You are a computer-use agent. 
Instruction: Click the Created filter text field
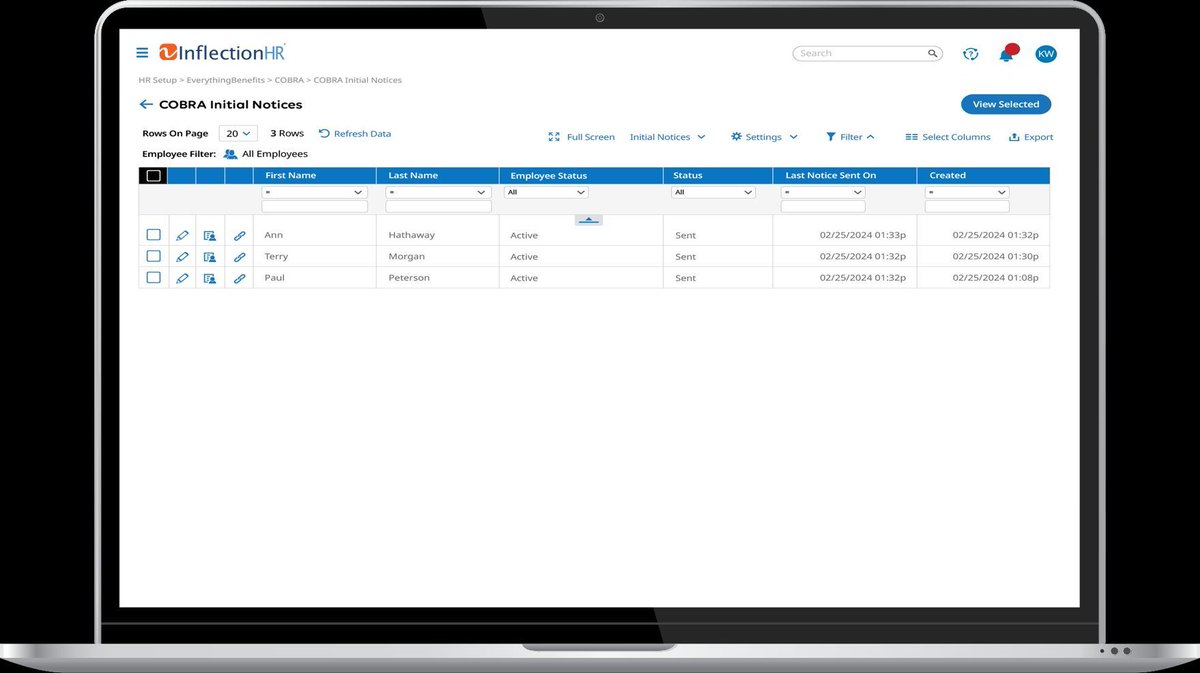[967, 207]
